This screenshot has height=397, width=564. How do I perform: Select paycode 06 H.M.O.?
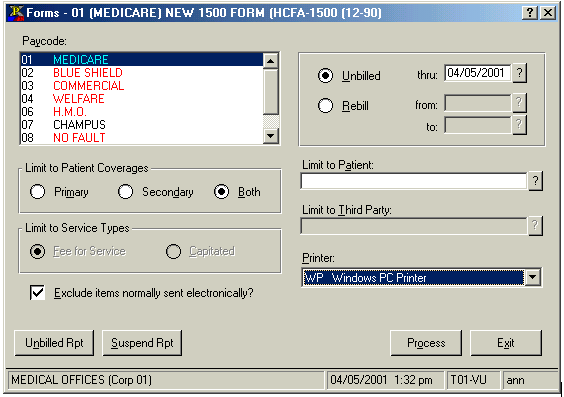(x=142, y=111)
